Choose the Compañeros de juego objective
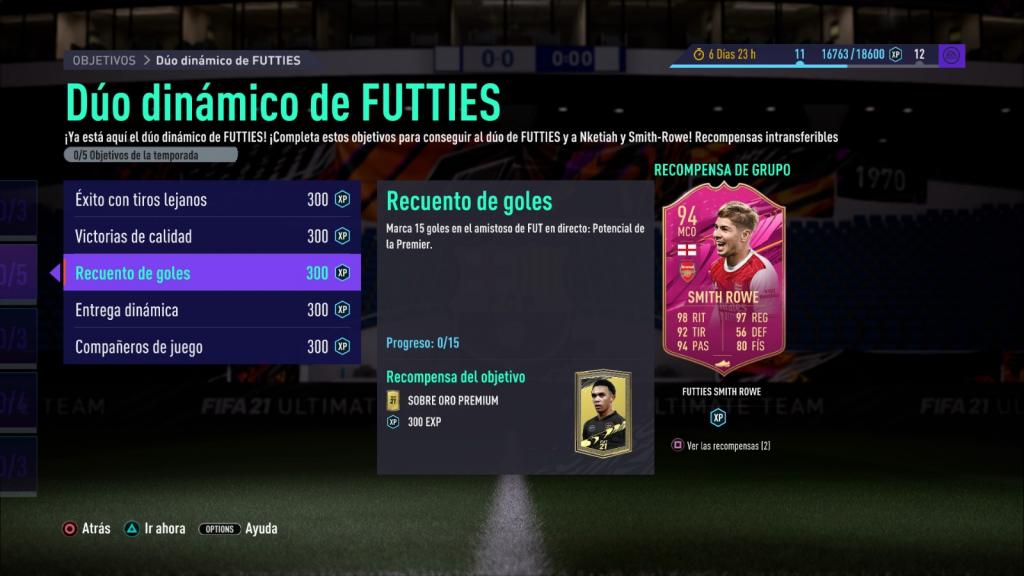Screen dimensions: 1024x576 [x=212, y=346]
